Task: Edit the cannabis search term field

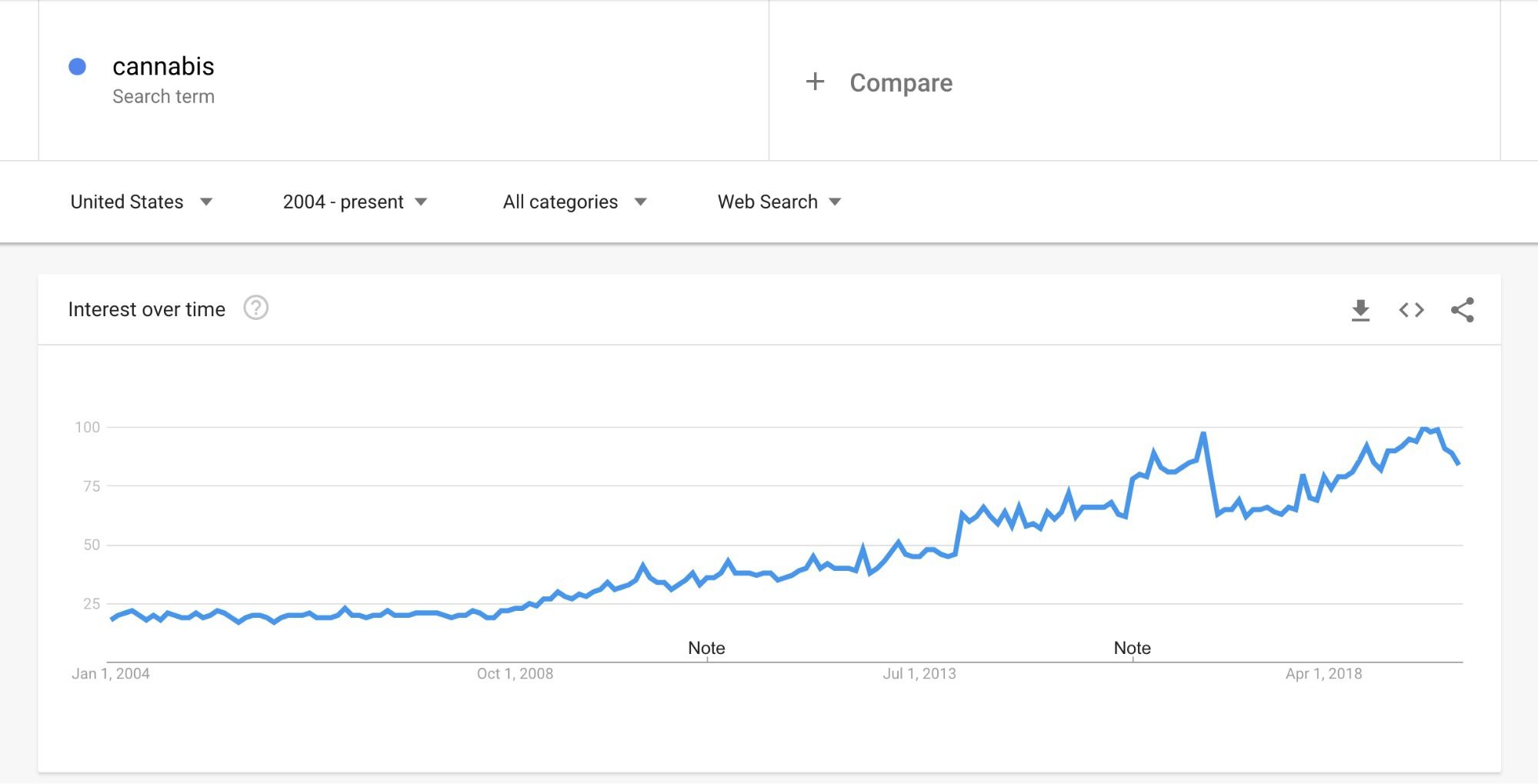Action: tap(163, 67)
